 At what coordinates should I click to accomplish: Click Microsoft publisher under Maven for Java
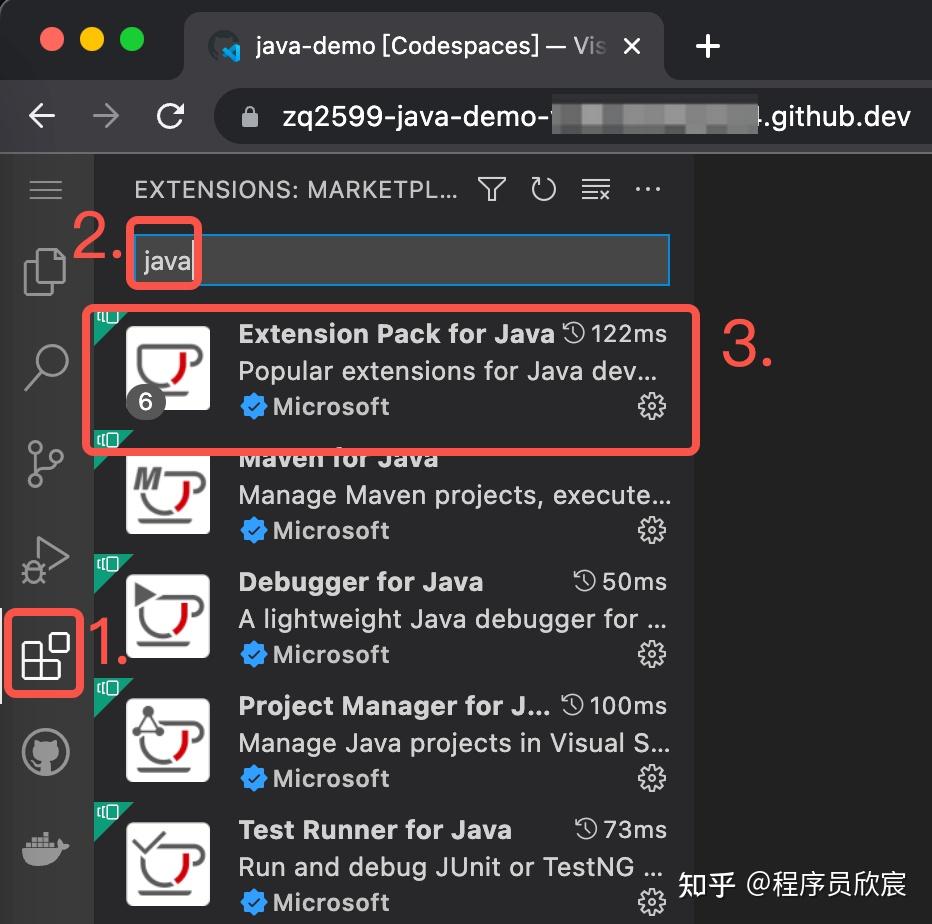click(x=330, y=531)
